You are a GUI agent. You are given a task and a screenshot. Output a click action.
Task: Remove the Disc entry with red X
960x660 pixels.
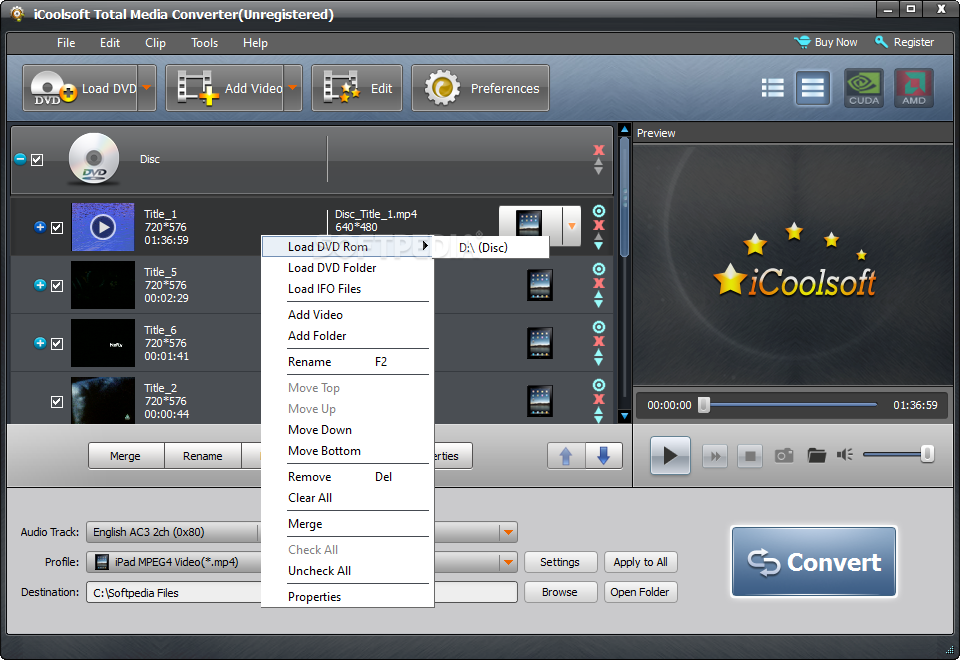point(599,150)
